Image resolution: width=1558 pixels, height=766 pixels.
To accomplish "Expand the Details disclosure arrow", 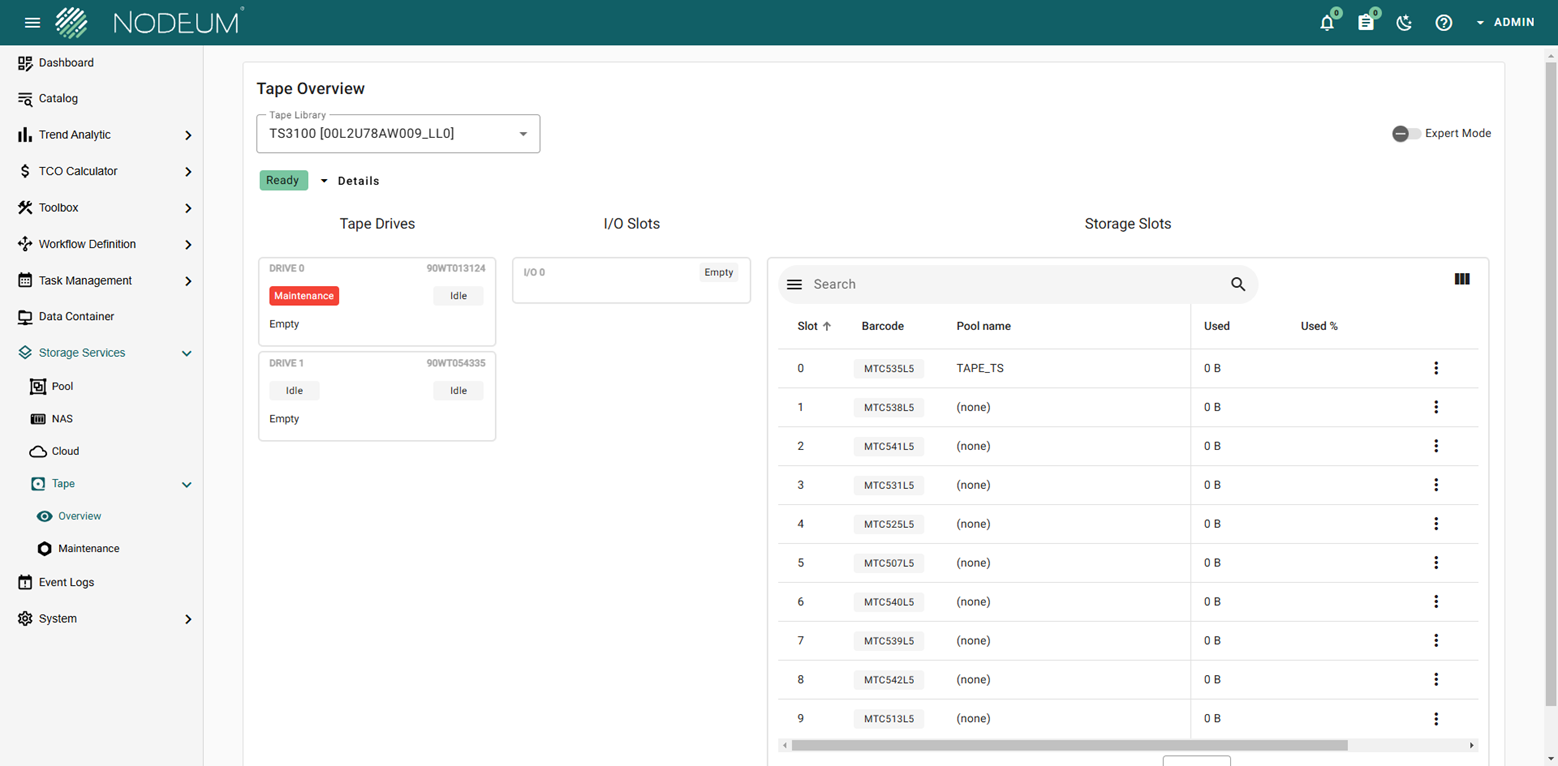I will tap(324, 181).
